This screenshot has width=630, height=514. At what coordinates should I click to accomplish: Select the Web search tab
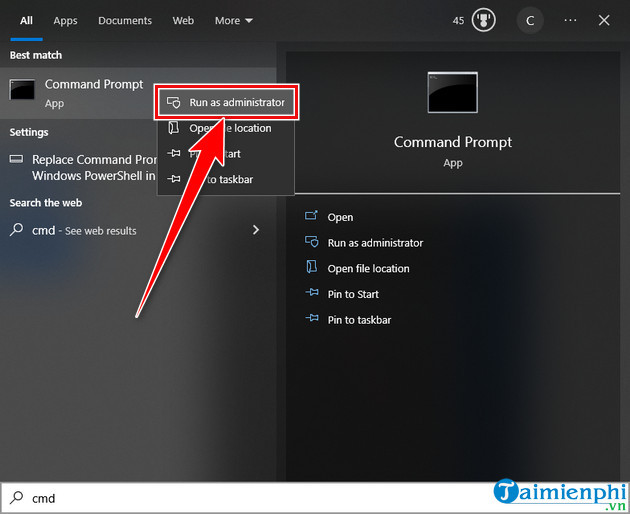coord(183,20)
